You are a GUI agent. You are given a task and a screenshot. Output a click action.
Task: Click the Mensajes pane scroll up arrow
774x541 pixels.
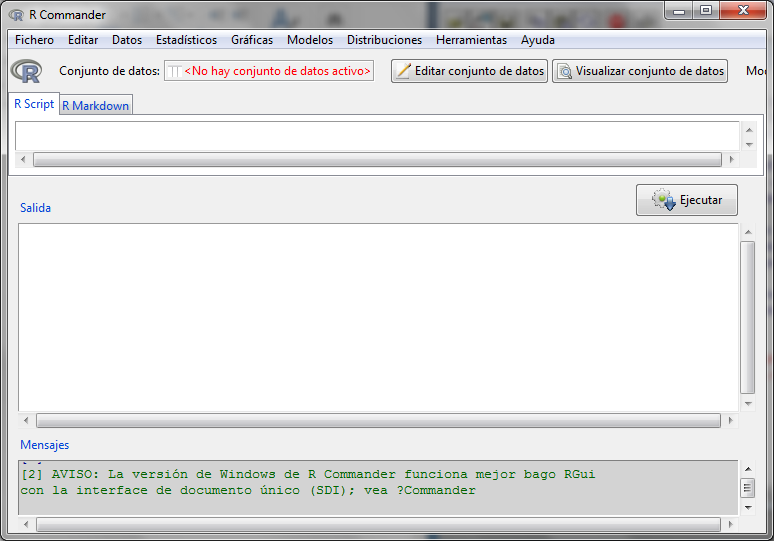click(748, 469)
